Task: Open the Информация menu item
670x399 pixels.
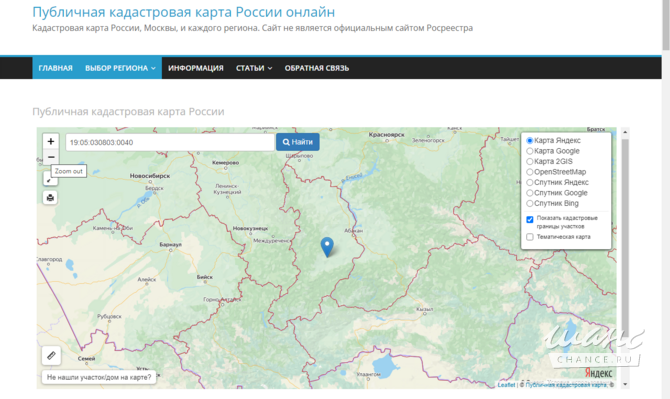Action: pos(196,68)
